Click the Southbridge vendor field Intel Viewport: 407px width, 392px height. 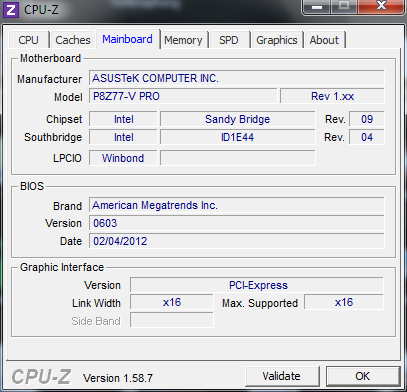123,137
